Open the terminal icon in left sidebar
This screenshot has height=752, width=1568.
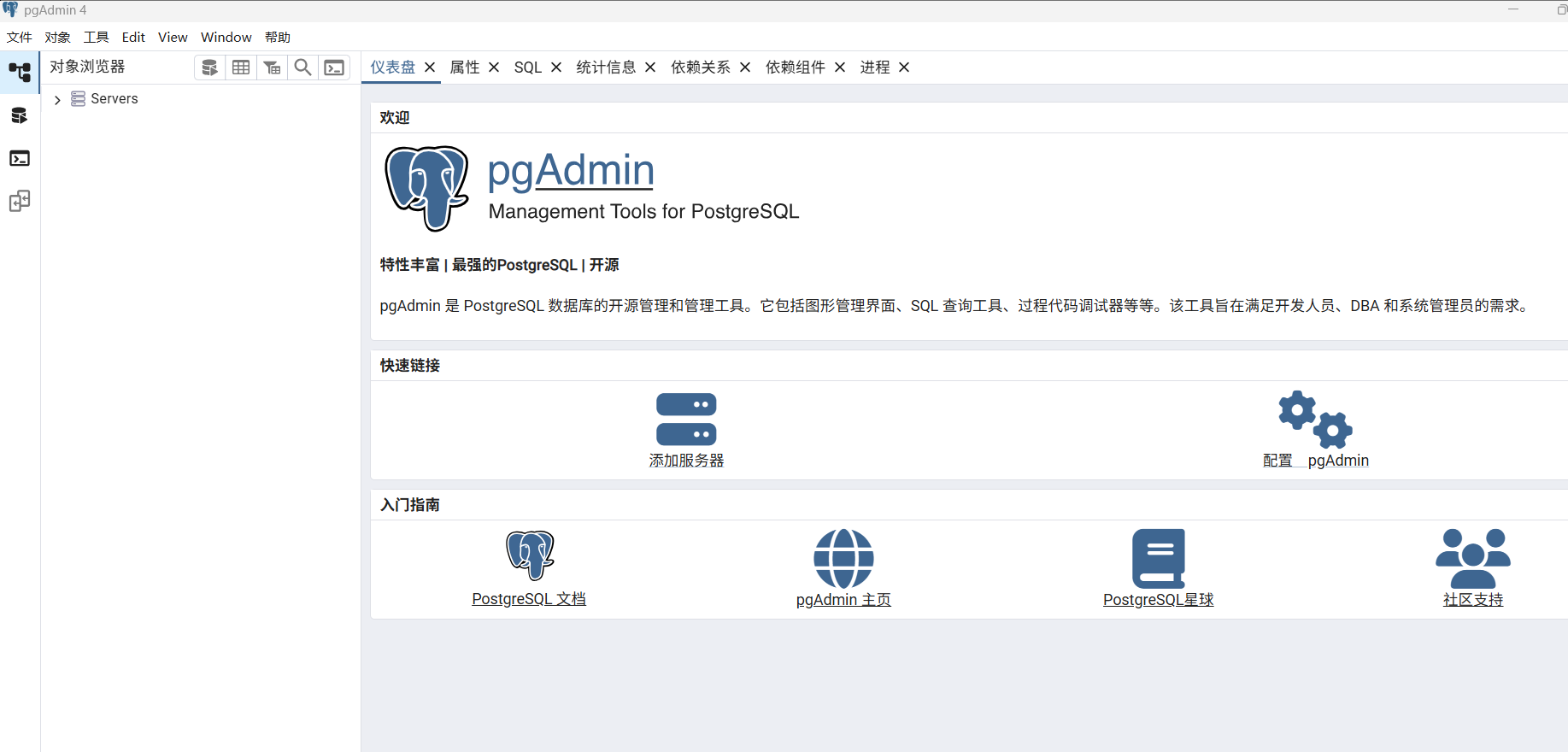click(x=20, y=158)
